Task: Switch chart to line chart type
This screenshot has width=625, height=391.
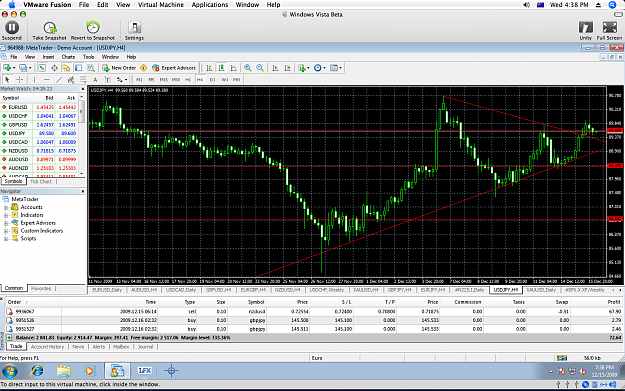Action: pyautogui.click(x=234, y=68)
